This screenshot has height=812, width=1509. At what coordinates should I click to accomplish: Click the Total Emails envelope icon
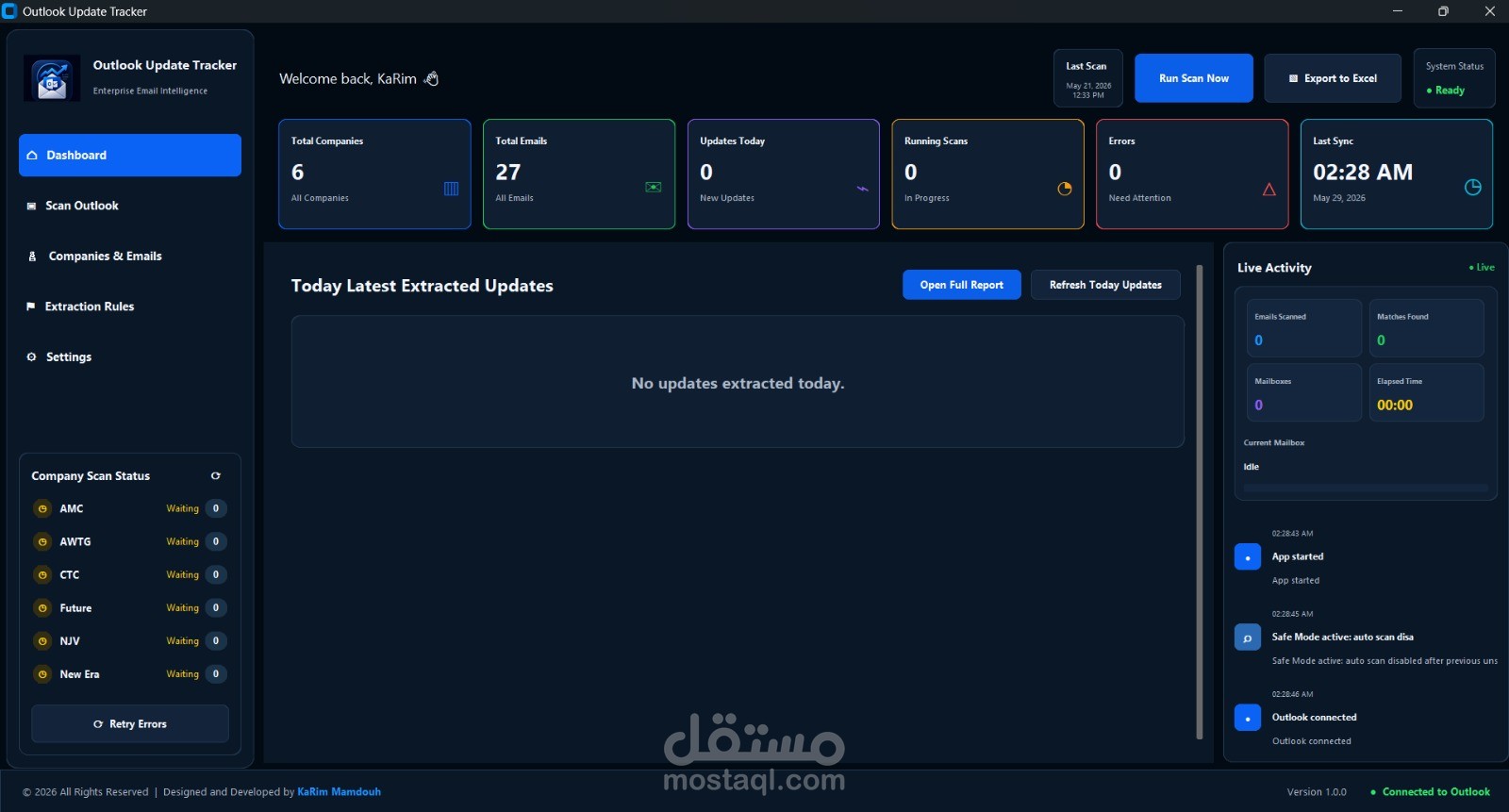pos(653,187)
